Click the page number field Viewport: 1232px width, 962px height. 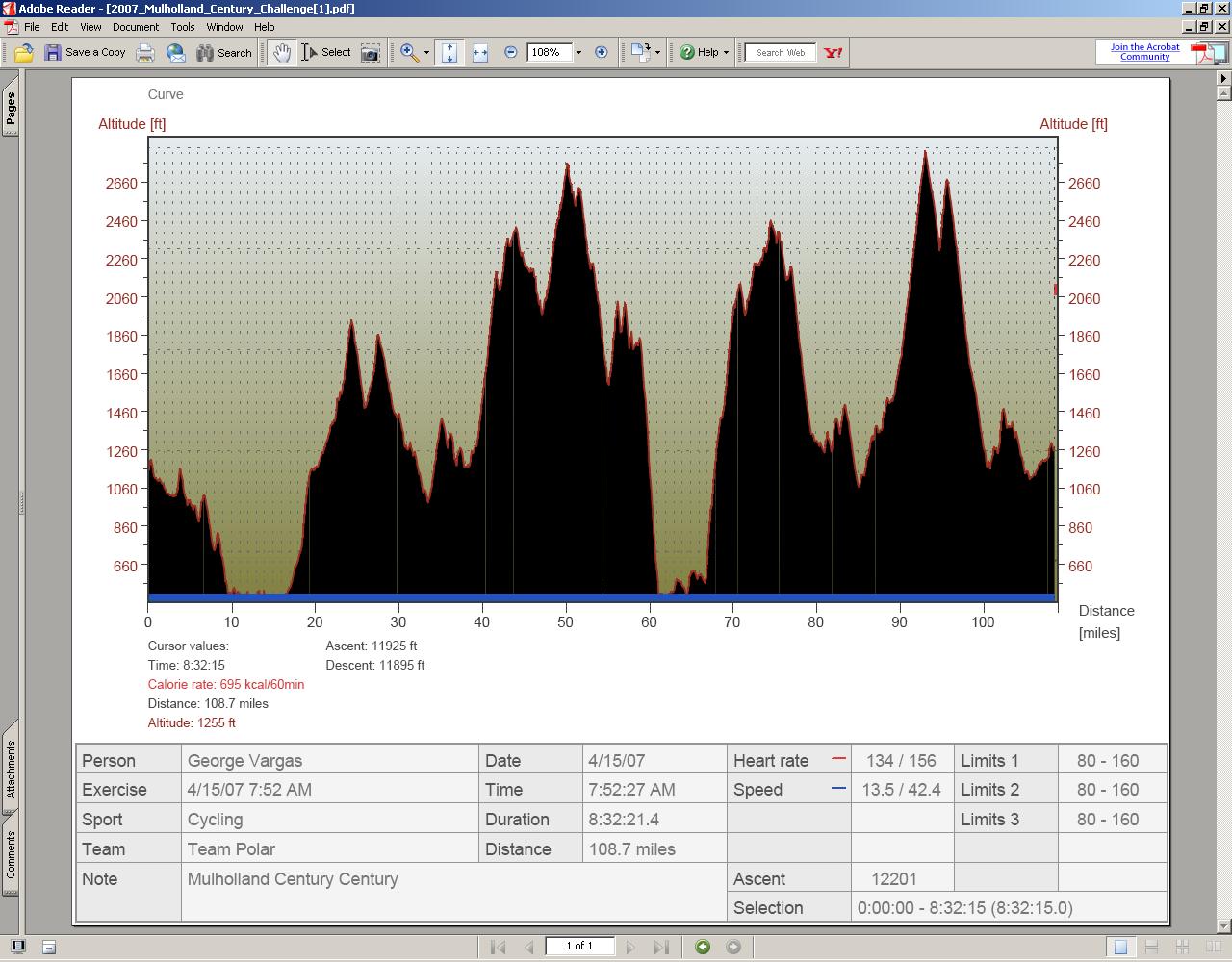pos(579,947)
